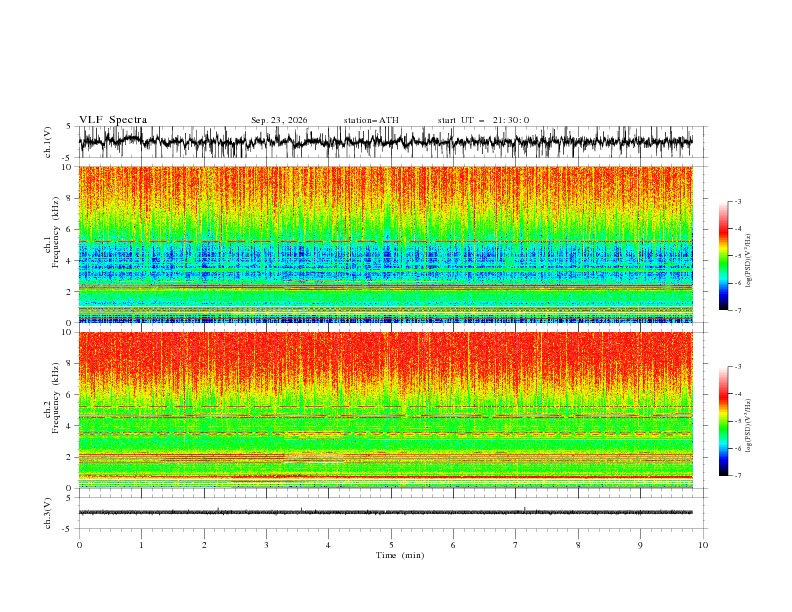The width and height of the screenshot is (792, 612).
Task: Click the VLF Spectra title text
Action: click(113, 120)
